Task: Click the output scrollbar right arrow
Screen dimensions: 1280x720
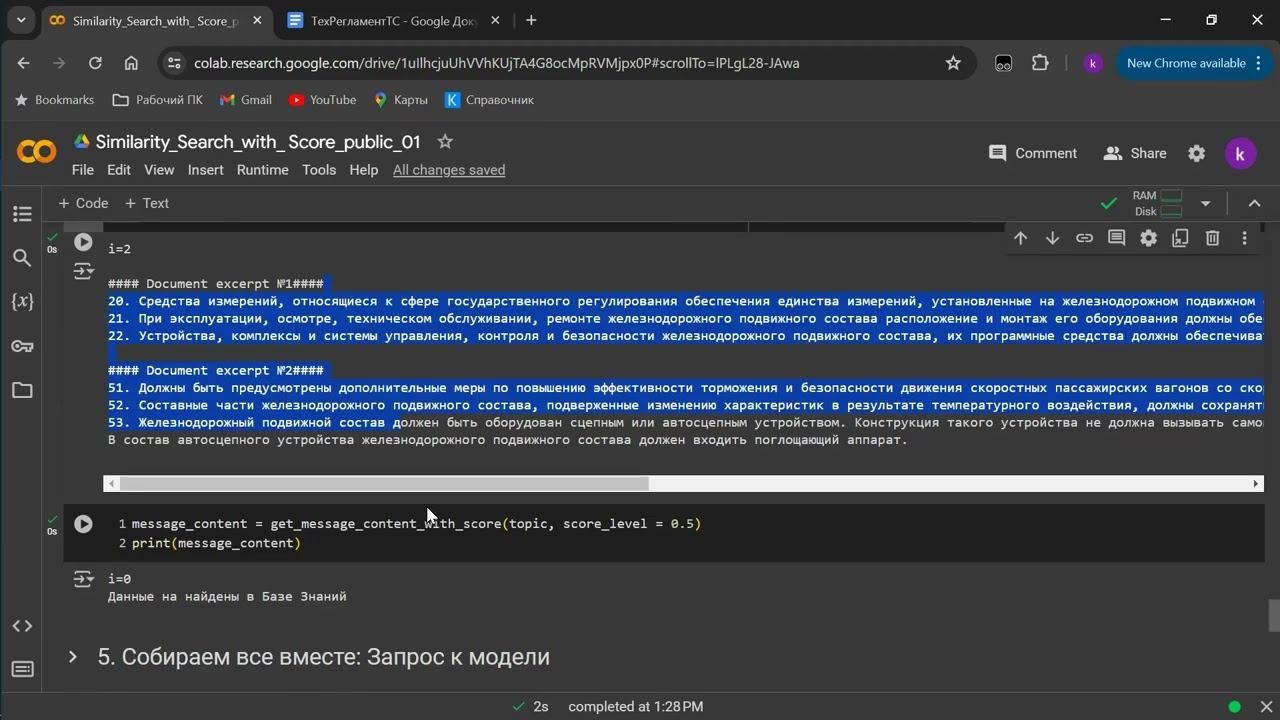Action: pyautogui.click(x=1256, y=484)
